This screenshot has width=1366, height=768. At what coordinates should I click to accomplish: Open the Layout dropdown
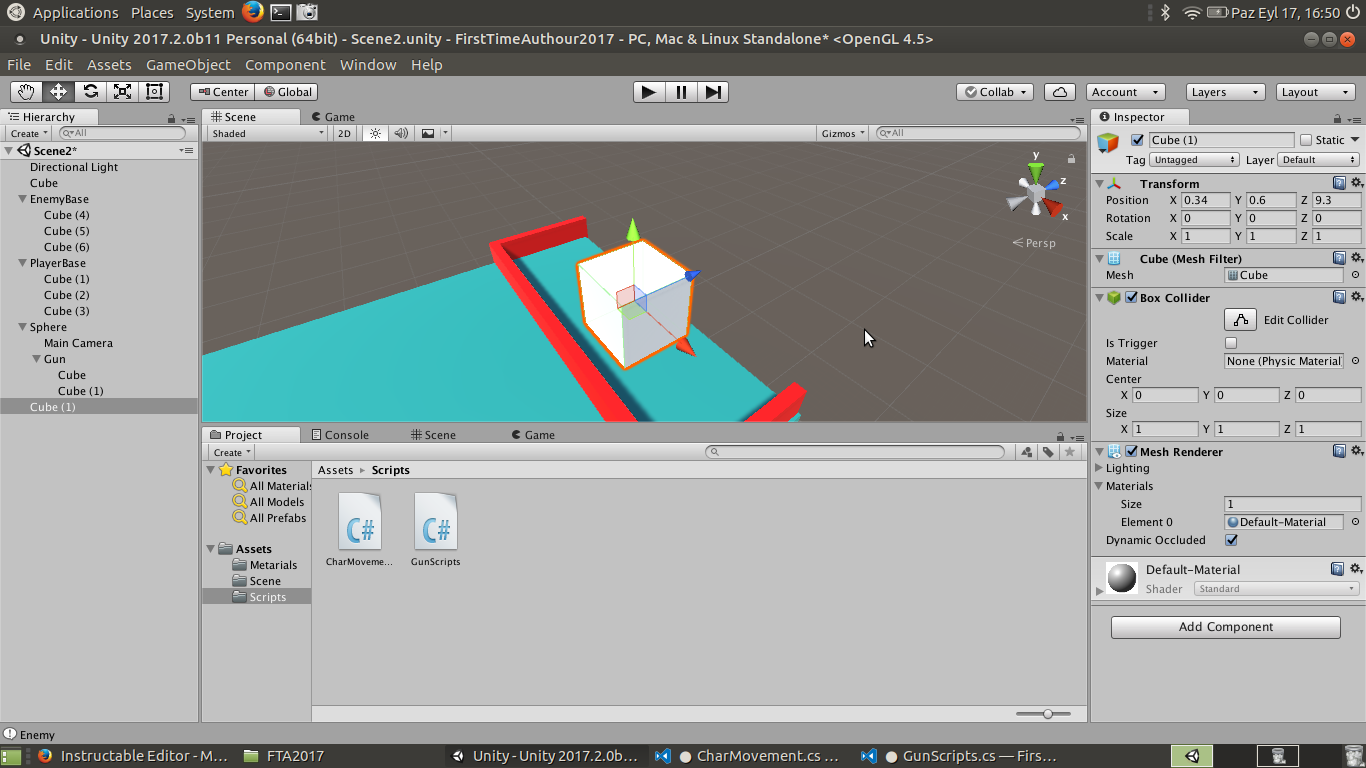[x=1315, y=92]
